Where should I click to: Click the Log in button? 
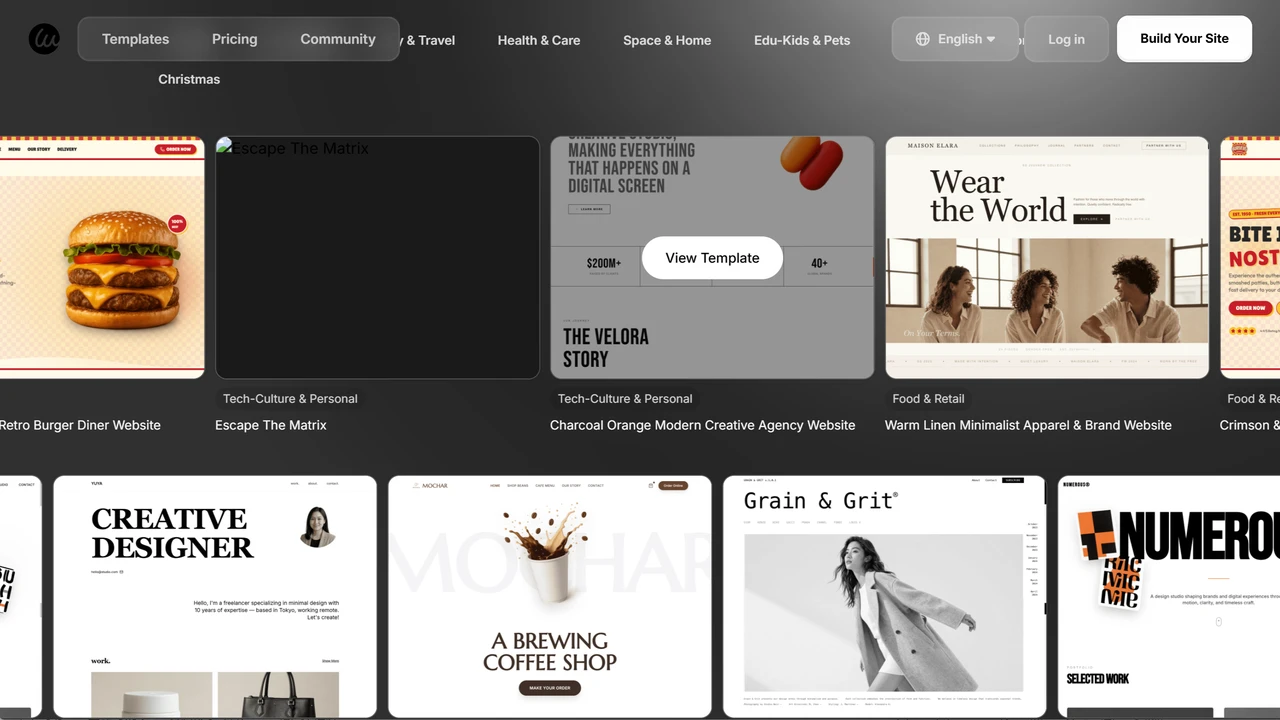point(1066,39)
